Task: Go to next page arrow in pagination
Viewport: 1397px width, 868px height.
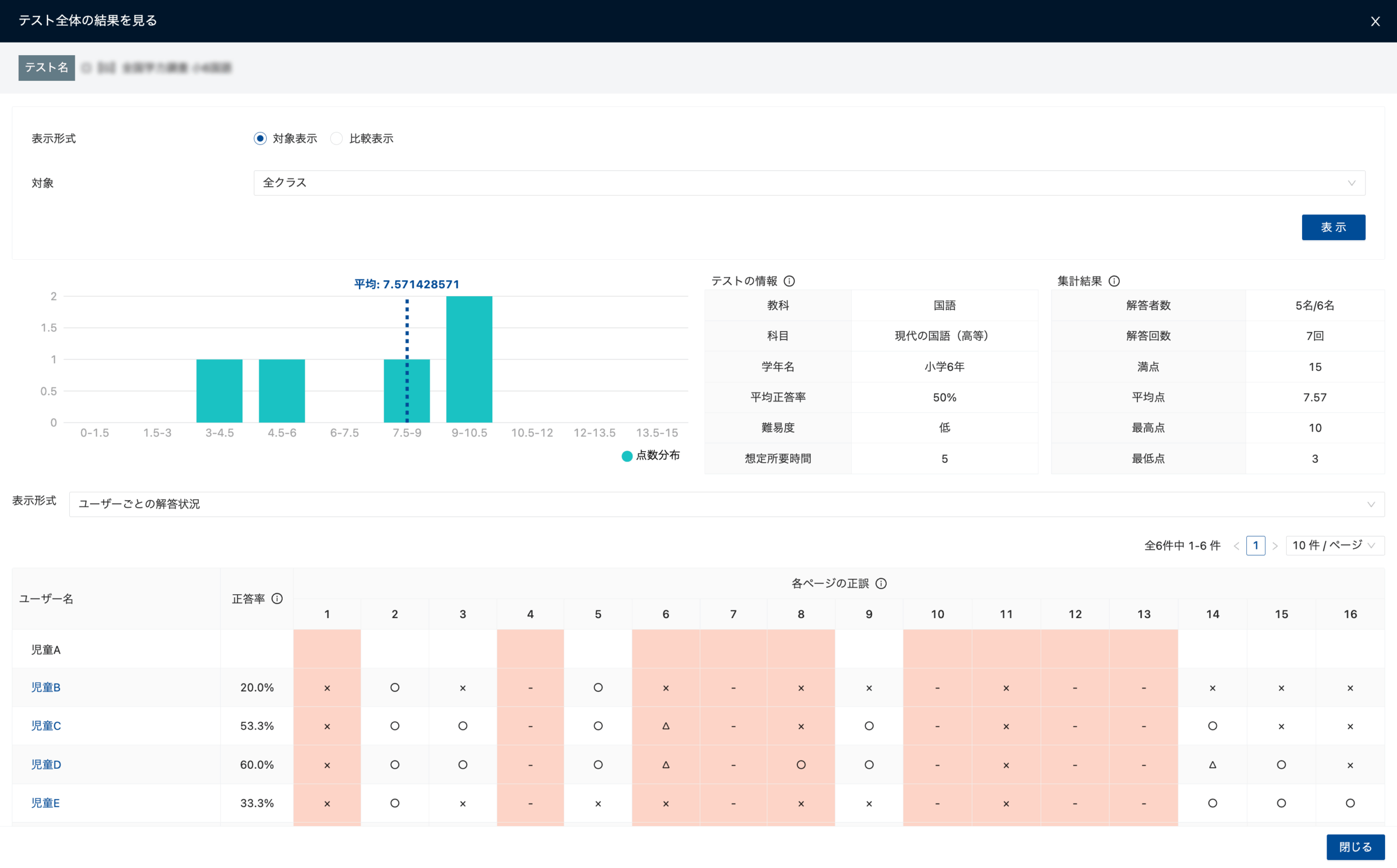Action: (1275, 546)
